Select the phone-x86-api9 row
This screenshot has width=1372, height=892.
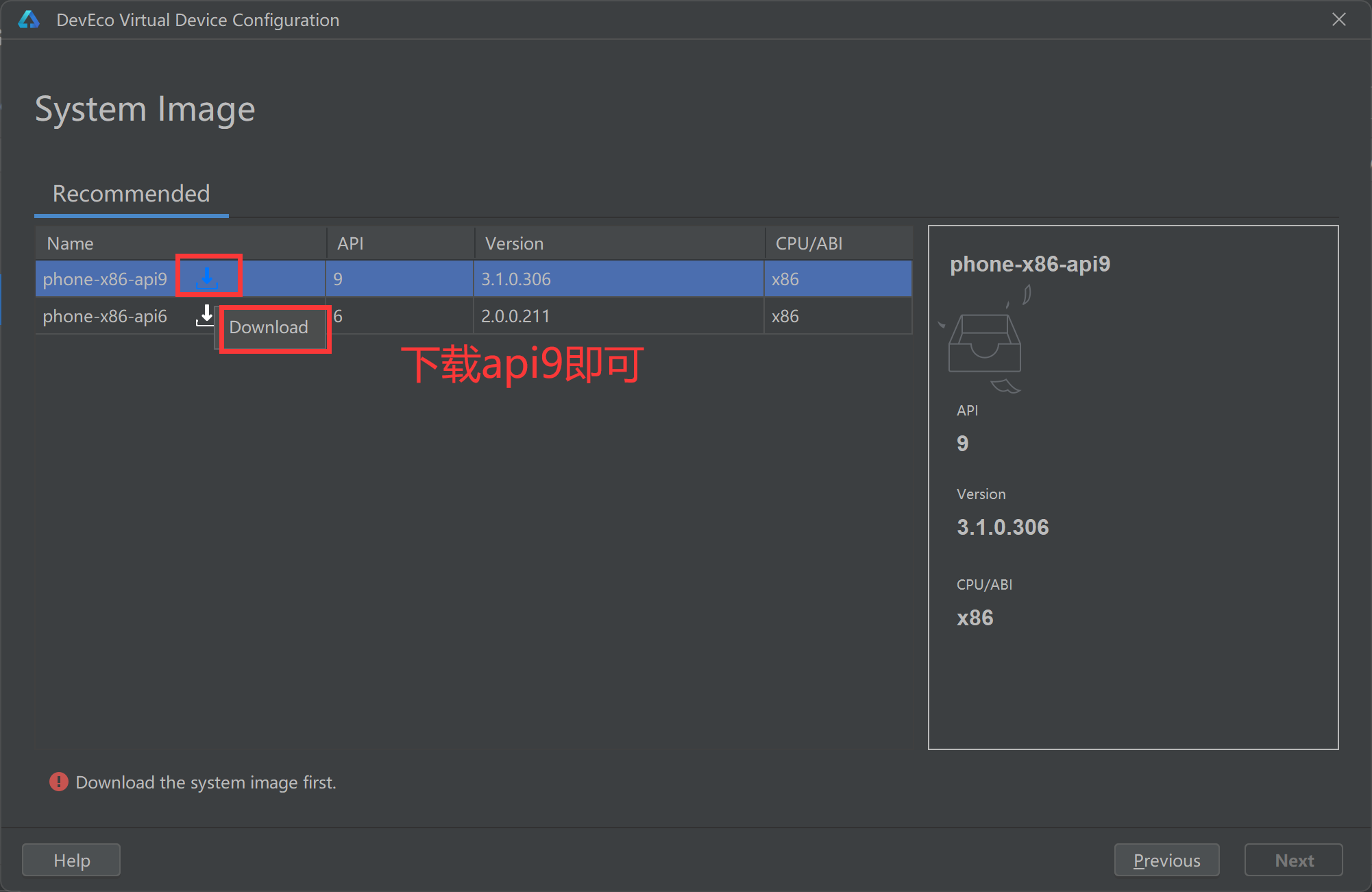pyautogui.click(x=105, y=279)
